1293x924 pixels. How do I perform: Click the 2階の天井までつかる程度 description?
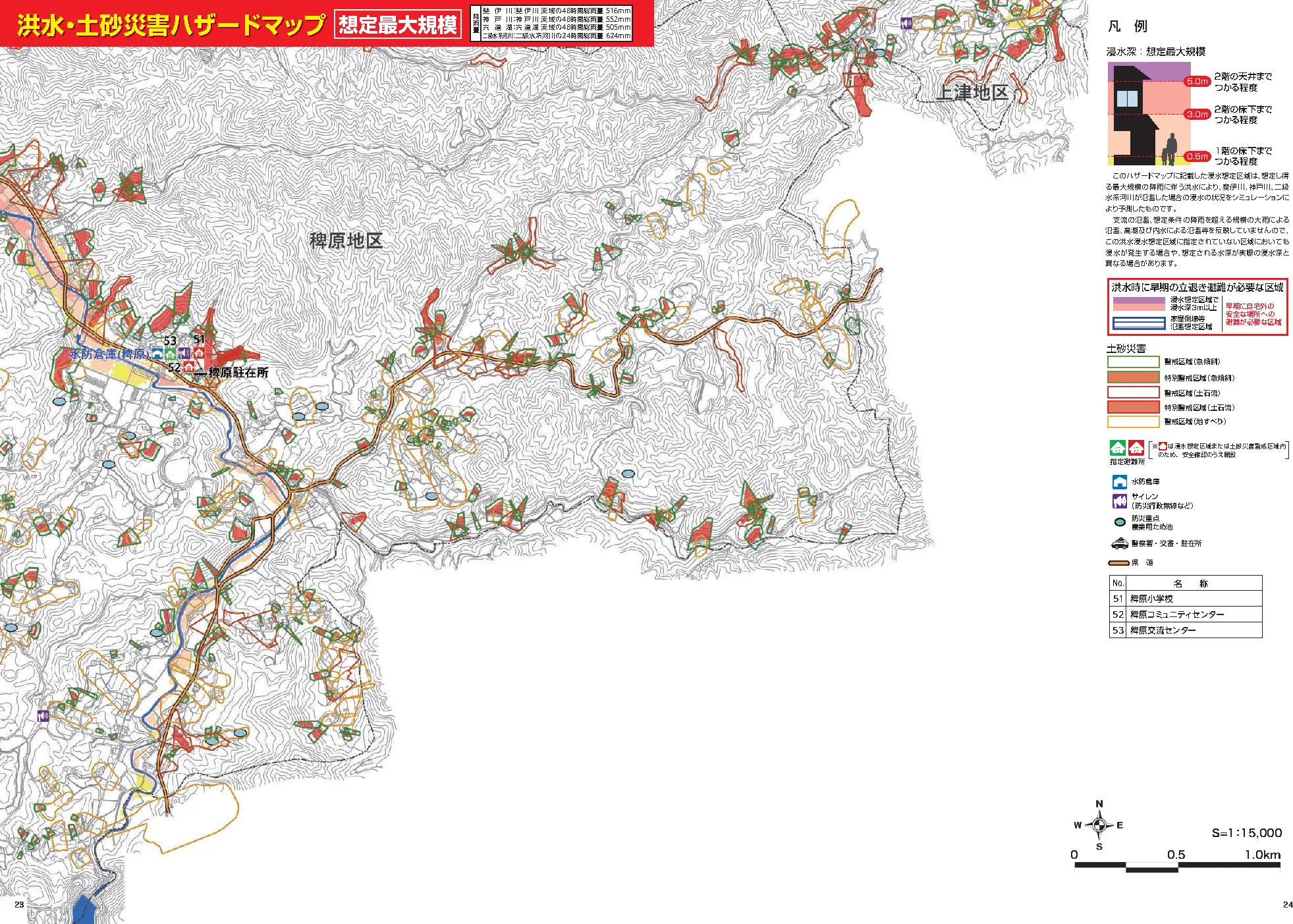click(x=1243, y=82)
